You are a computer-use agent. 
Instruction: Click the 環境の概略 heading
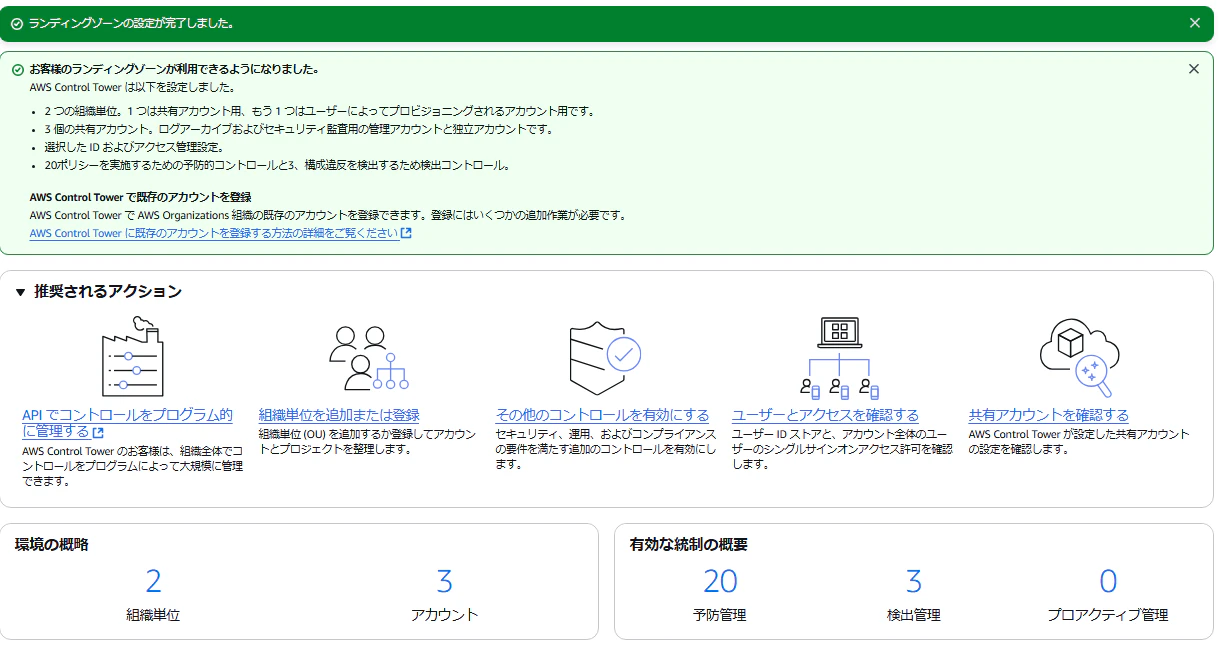point(51,545)
